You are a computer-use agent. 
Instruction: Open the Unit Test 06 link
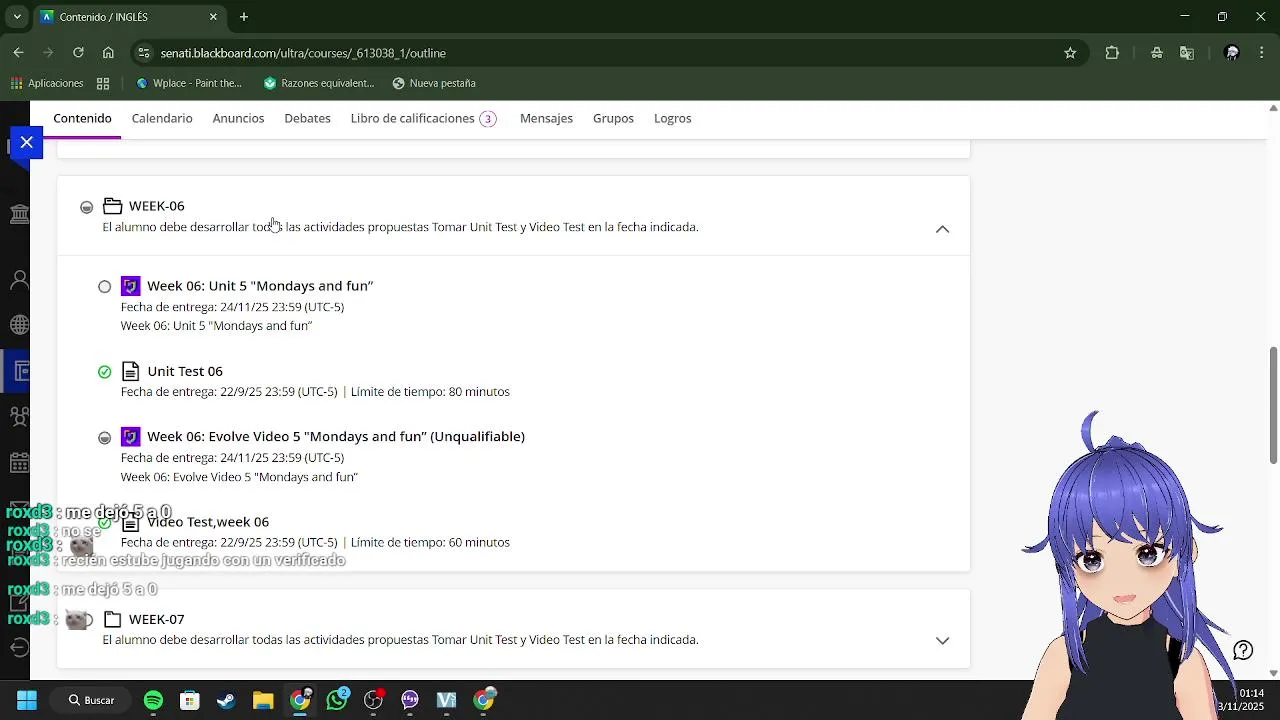coord(185,371)
